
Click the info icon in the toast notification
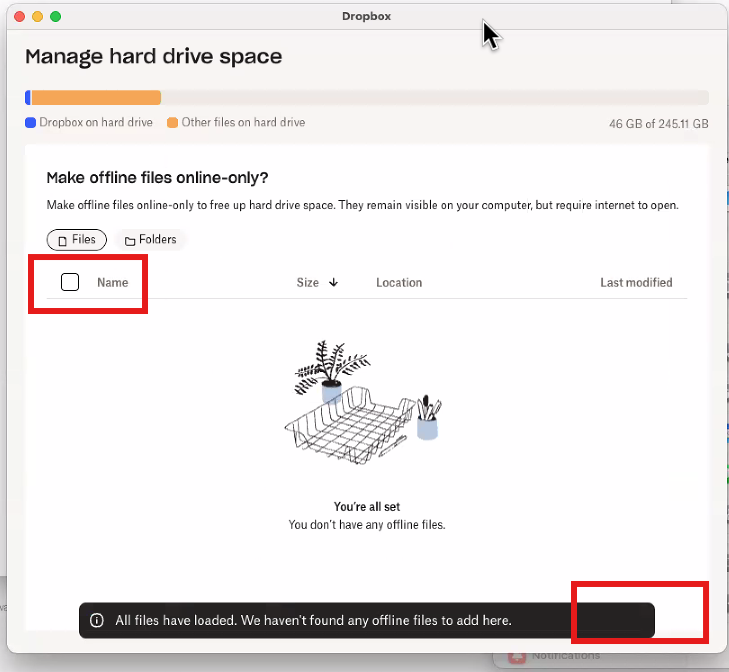[97, 621]
